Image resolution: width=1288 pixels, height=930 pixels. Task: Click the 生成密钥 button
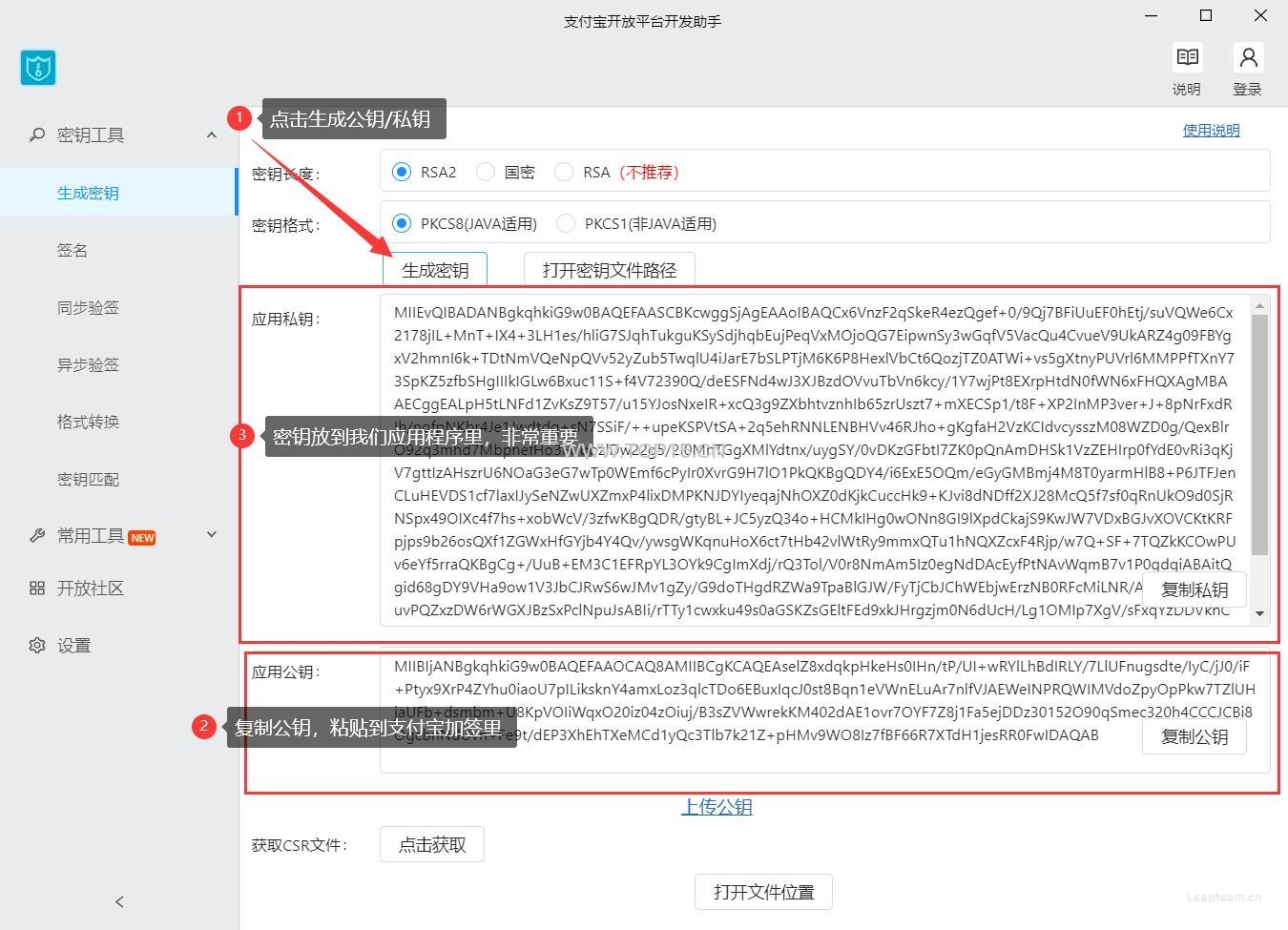(x=435, y=270)
